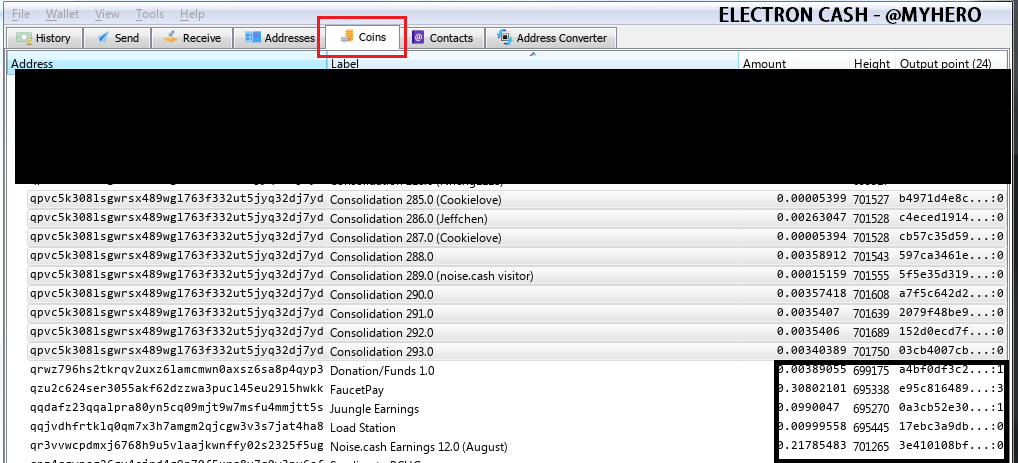Click block height 701555
This screenshot has height=463, width=1018.
(871, 276)
